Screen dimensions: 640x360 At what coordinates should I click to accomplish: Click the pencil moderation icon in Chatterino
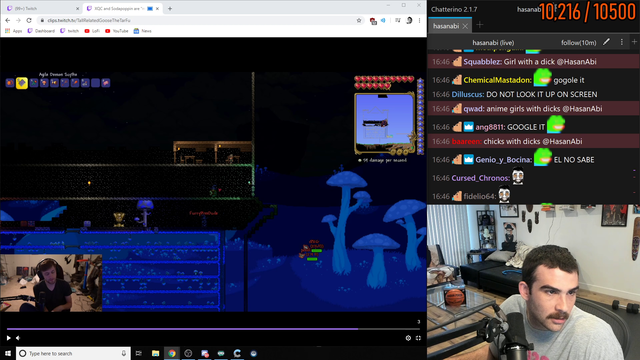(607, 42)
